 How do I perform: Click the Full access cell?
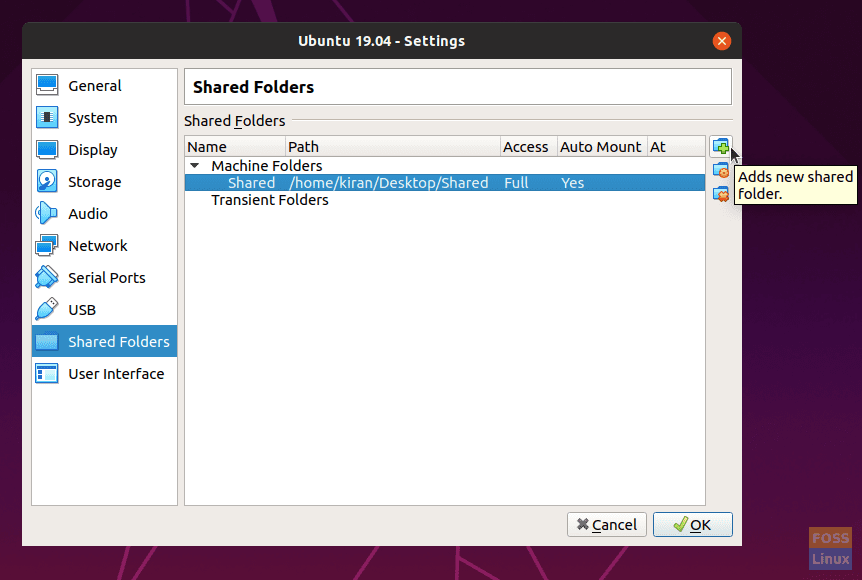tap(516, 183)
